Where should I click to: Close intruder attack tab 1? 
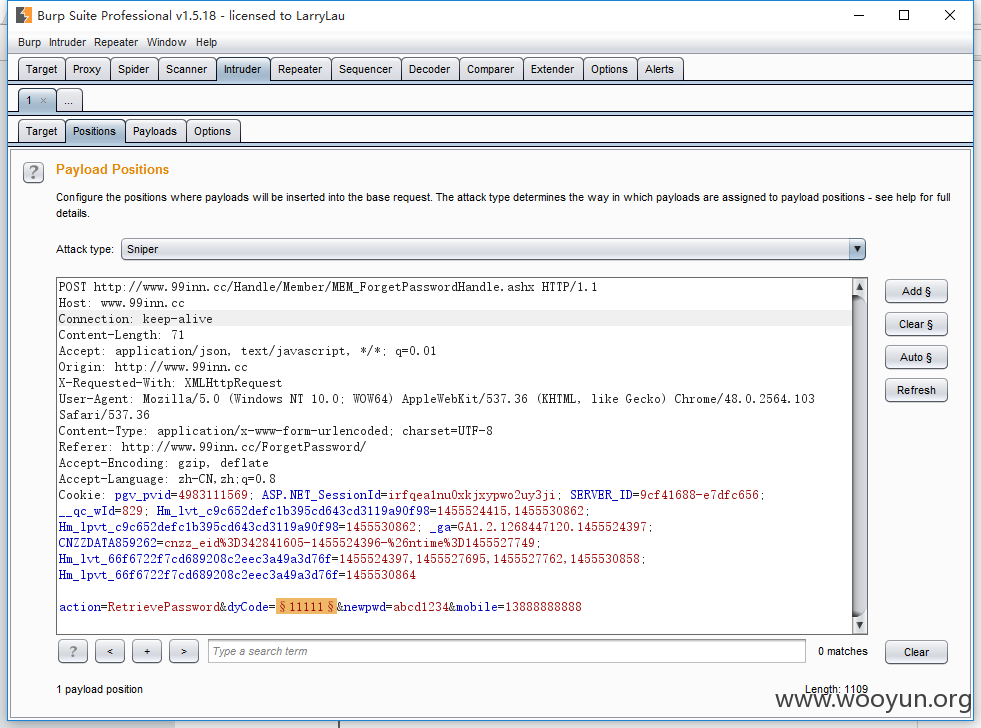[x=43, y=100]
